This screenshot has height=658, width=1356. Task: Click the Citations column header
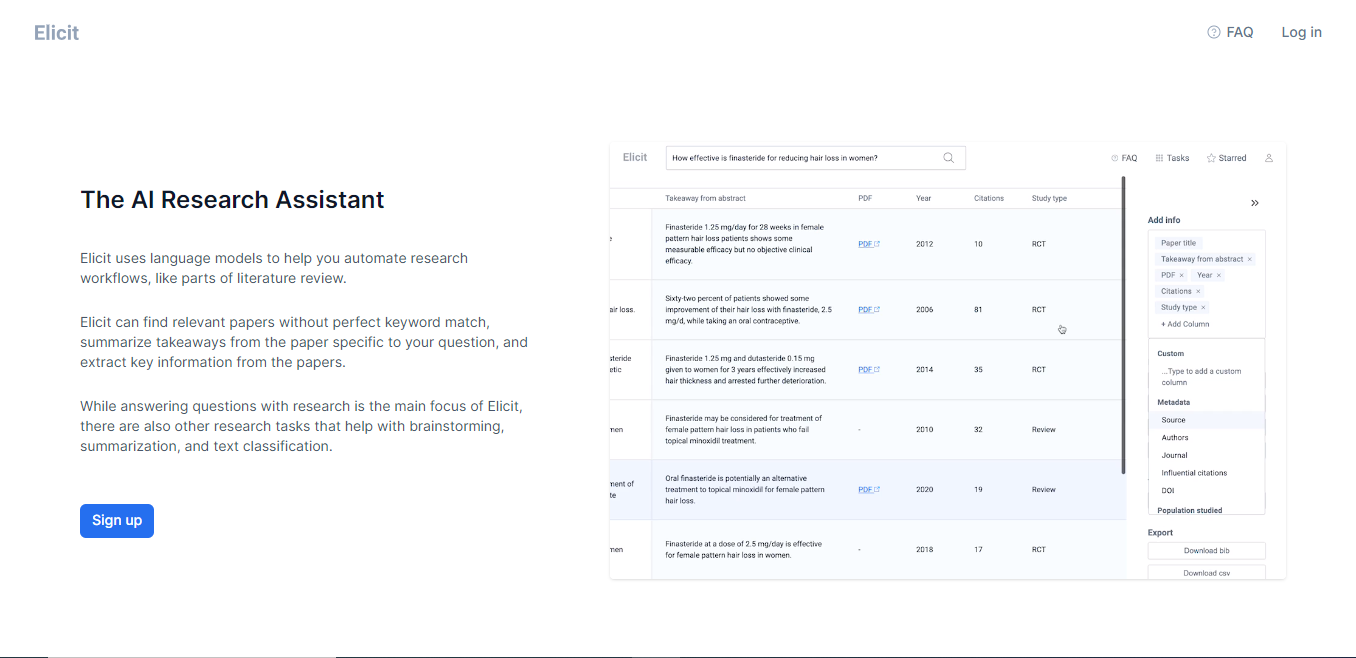(988, 198)
